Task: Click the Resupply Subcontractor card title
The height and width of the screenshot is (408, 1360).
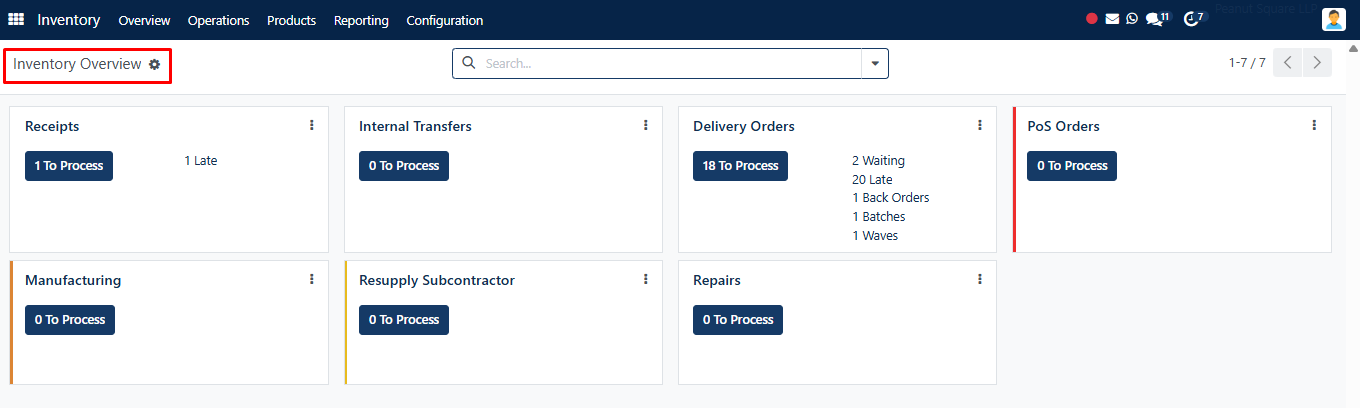Action: coord(437,280)
